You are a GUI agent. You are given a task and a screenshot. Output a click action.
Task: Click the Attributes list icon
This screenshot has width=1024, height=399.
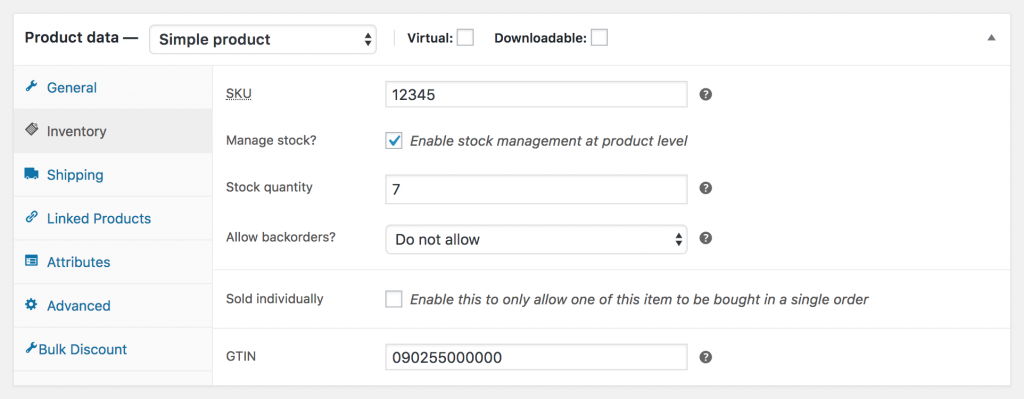coord(31,261)
